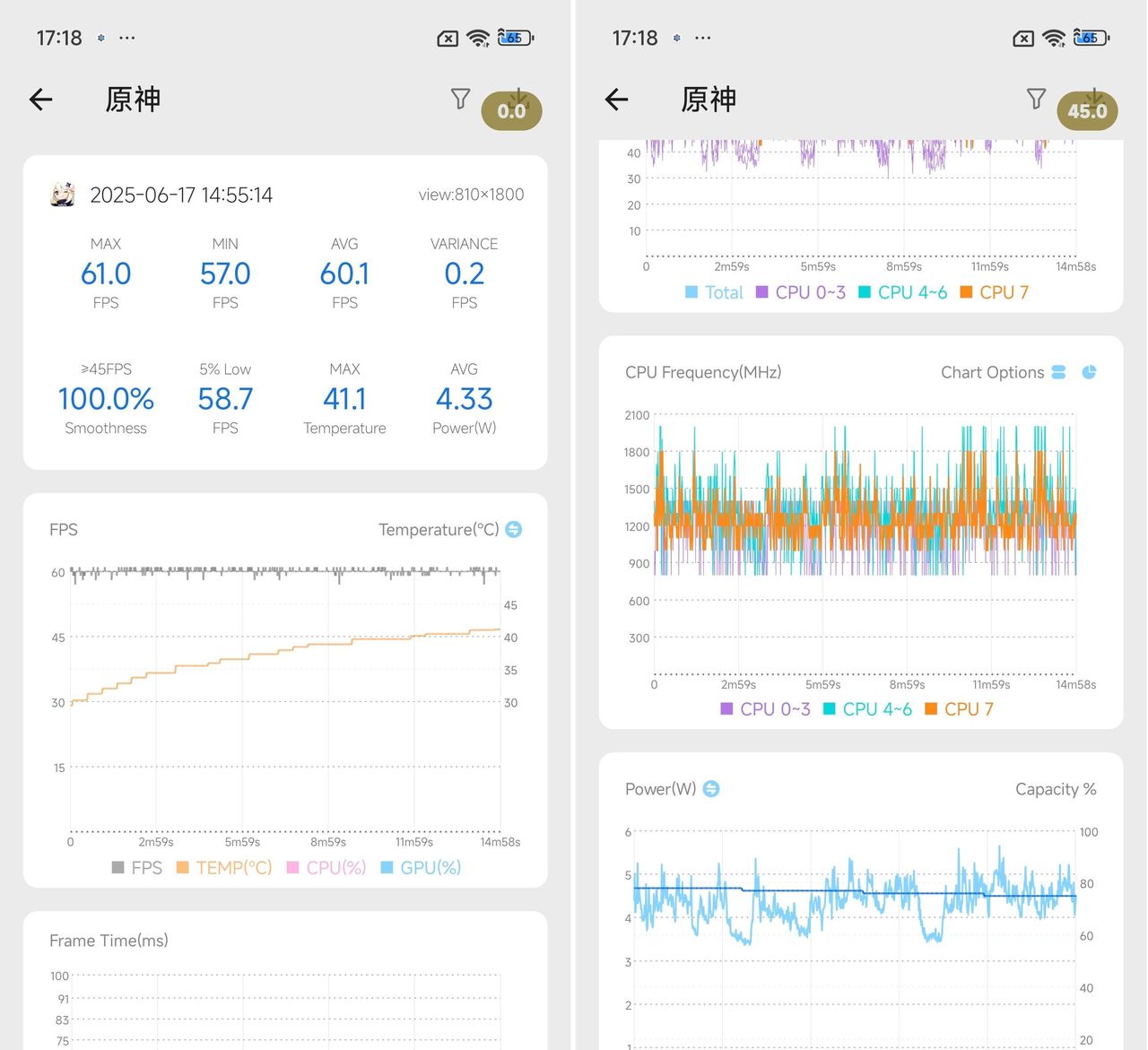Open the filter icon beside the 0.0 badge
This screenshot has width=1148, height=1050.
click(x=460, y=100)
